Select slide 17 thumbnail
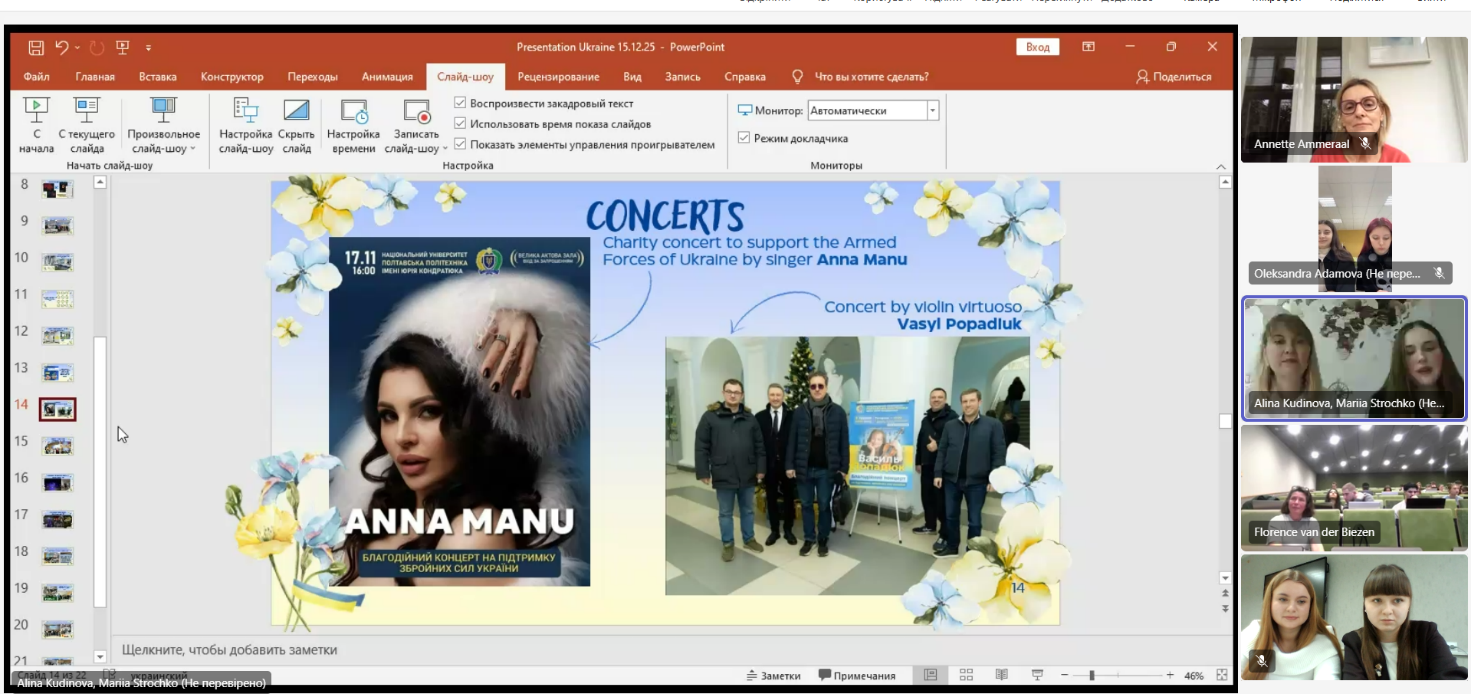This screenshot has width=1471, height=694. tap(58, 519)
